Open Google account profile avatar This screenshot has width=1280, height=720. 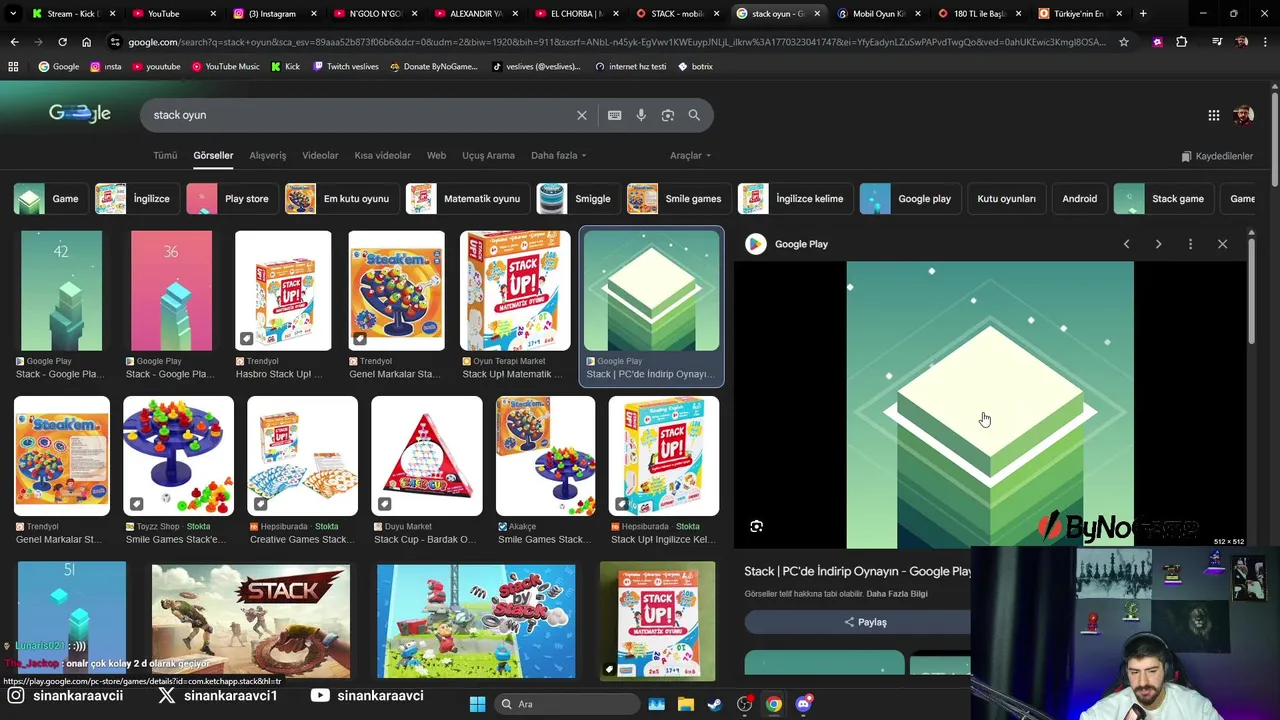[x=1243, y=115]
